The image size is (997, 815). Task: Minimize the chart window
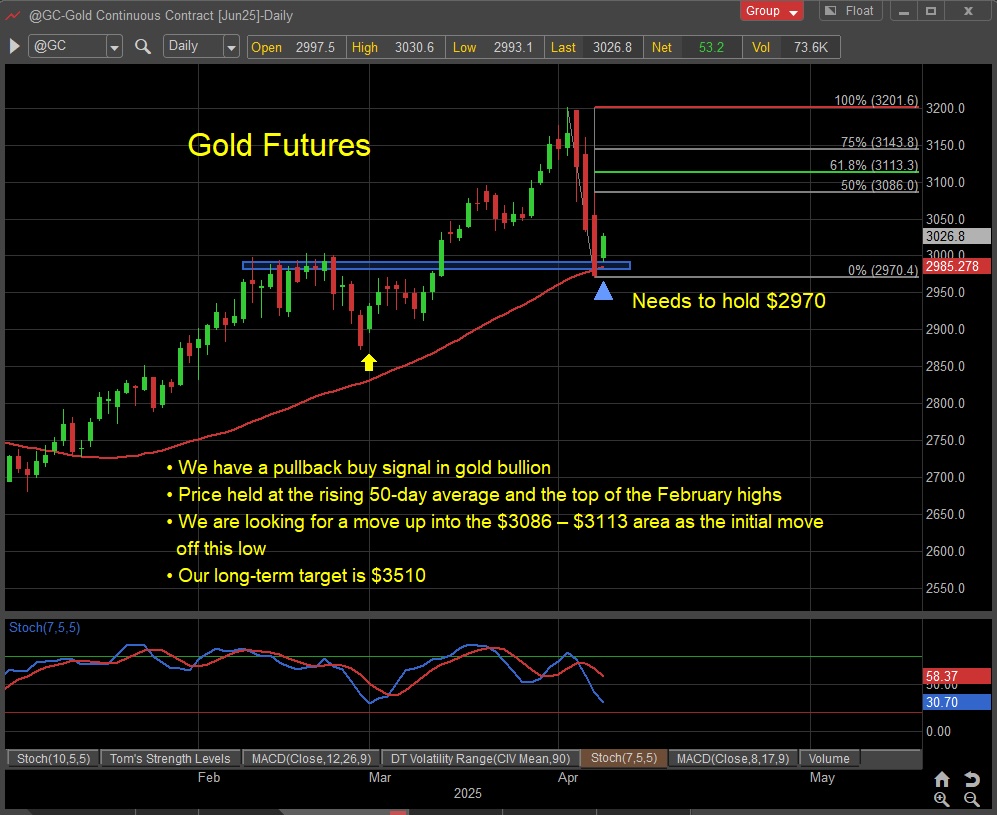point(904,11)
